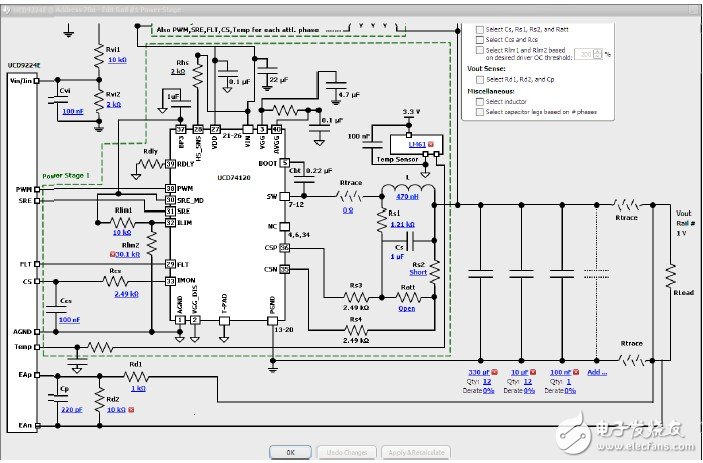703x463 pixels.
Task: Enable Select Cs, Rs1, Rs2, and Ratt checkbox
Action: (480, 31)
